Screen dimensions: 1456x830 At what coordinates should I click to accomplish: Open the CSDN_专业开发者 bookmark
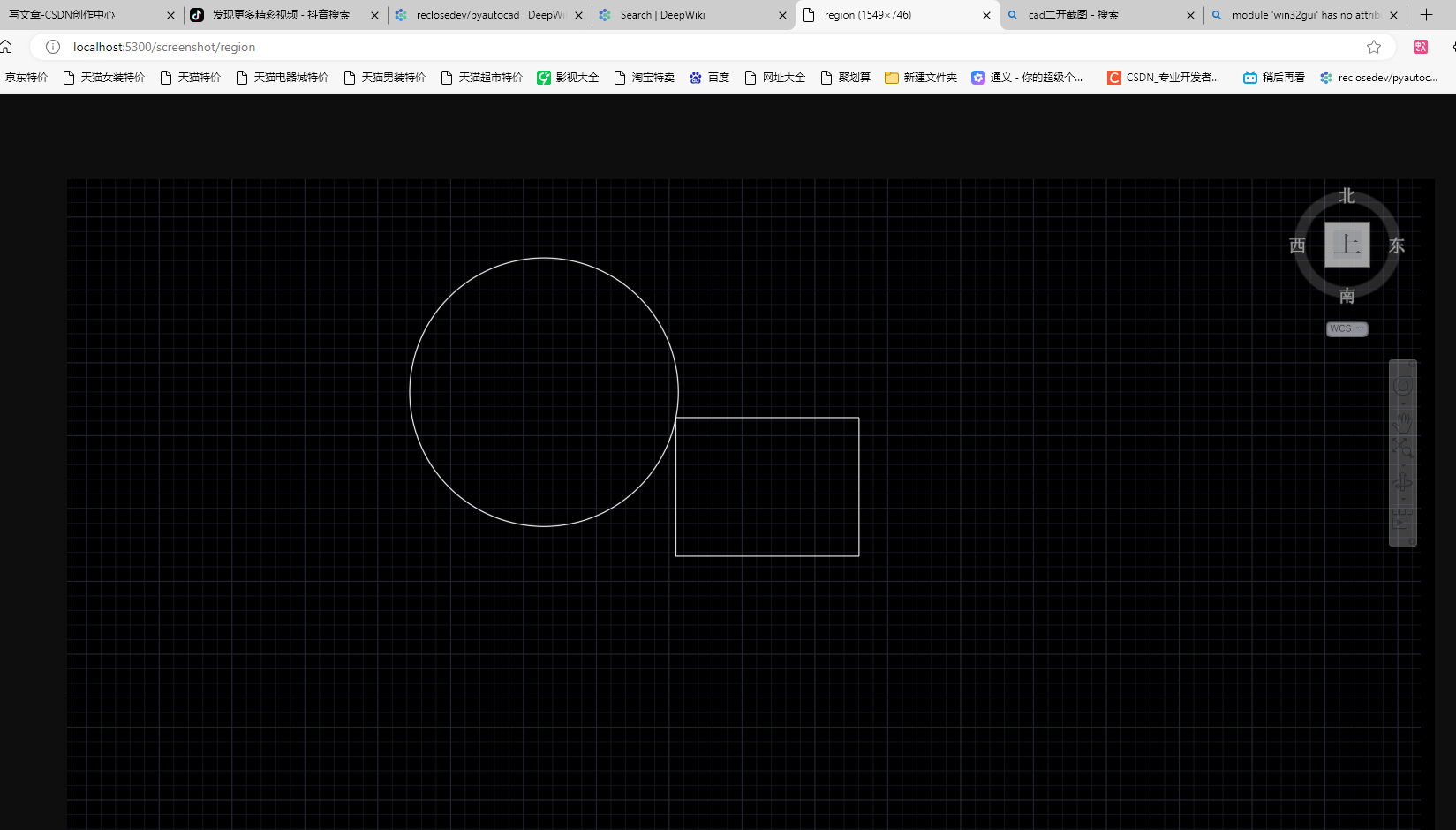click(1164, 77)
